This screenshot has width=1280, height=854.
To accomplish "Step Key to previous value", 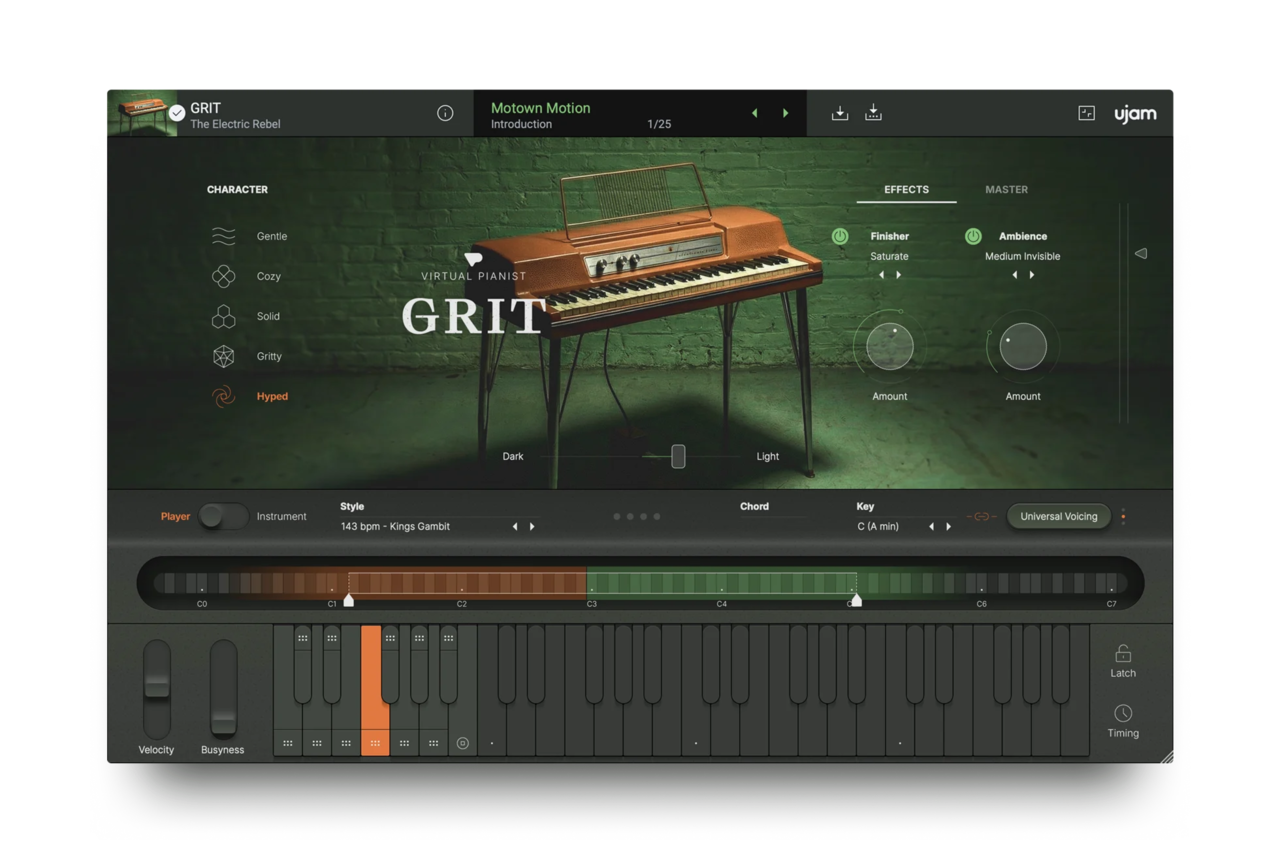I will (931, 527).
